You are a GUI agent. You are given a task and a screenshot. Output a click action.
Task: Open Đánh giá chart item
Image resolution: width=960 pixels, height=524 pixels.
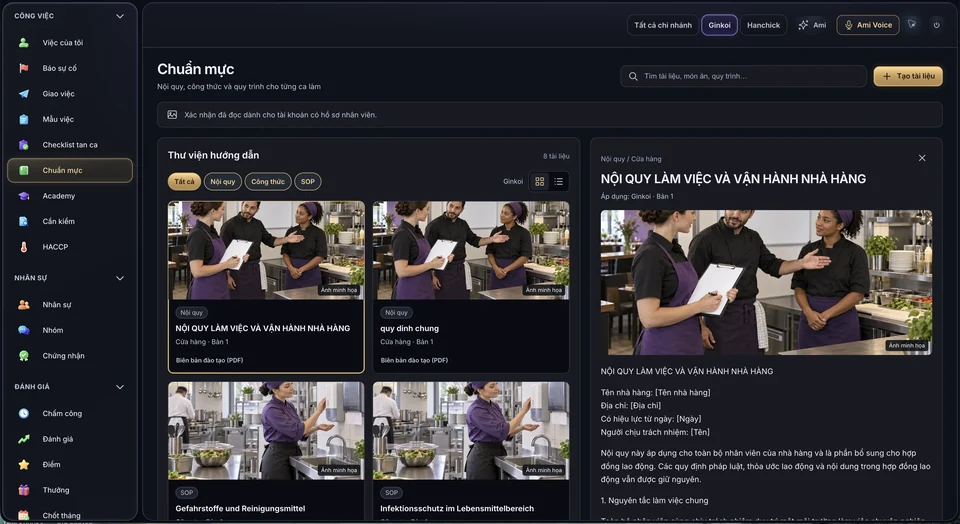69,439
